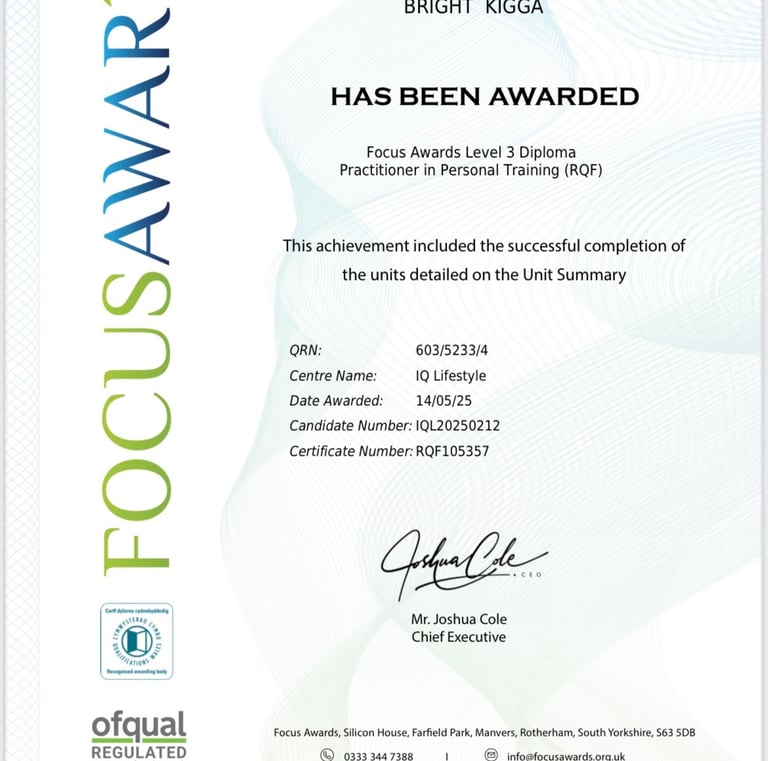Click the Chief Executive title
This screenshot has height=761, width=768.
(458, 637)
